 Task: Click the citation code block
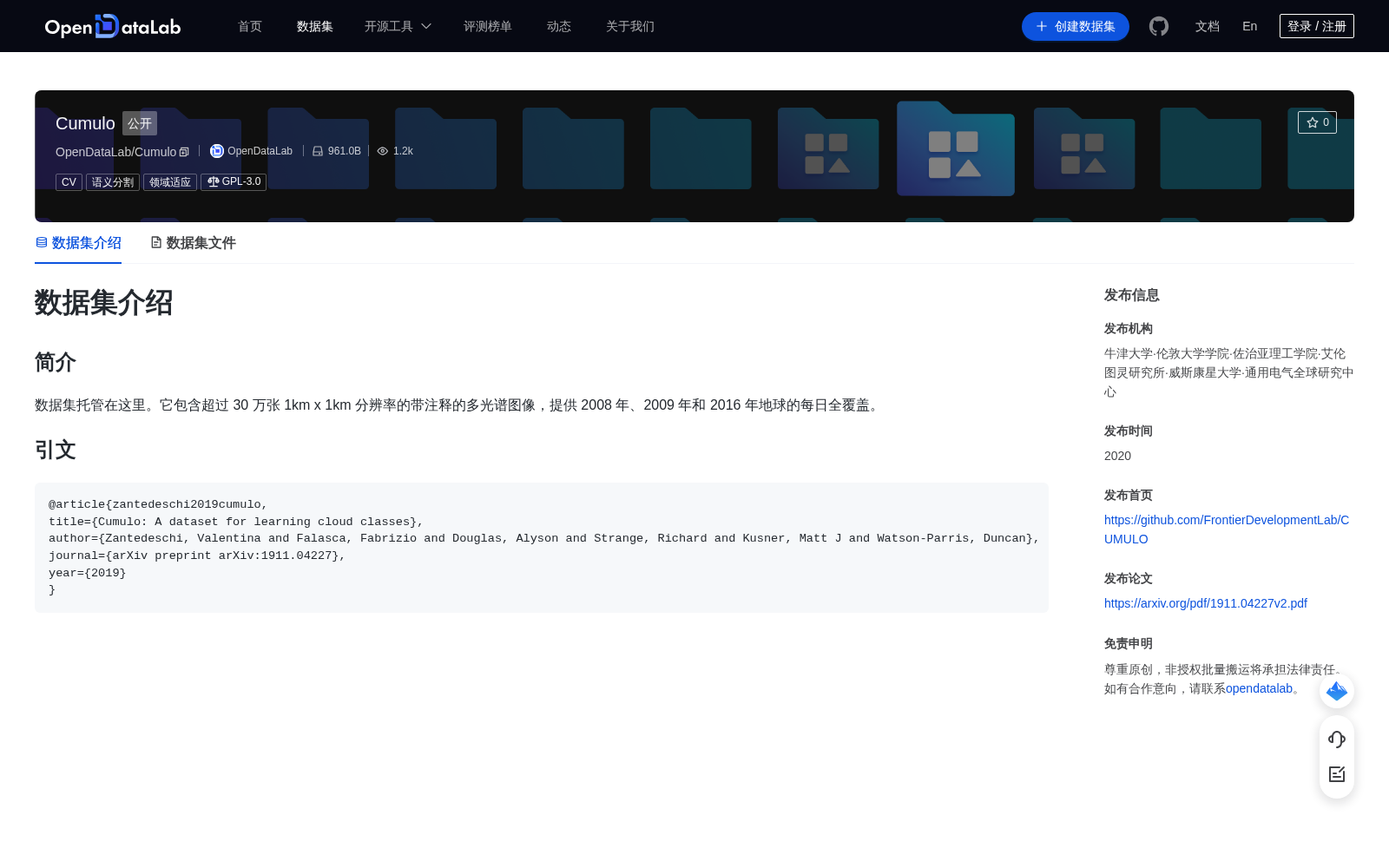542,548
